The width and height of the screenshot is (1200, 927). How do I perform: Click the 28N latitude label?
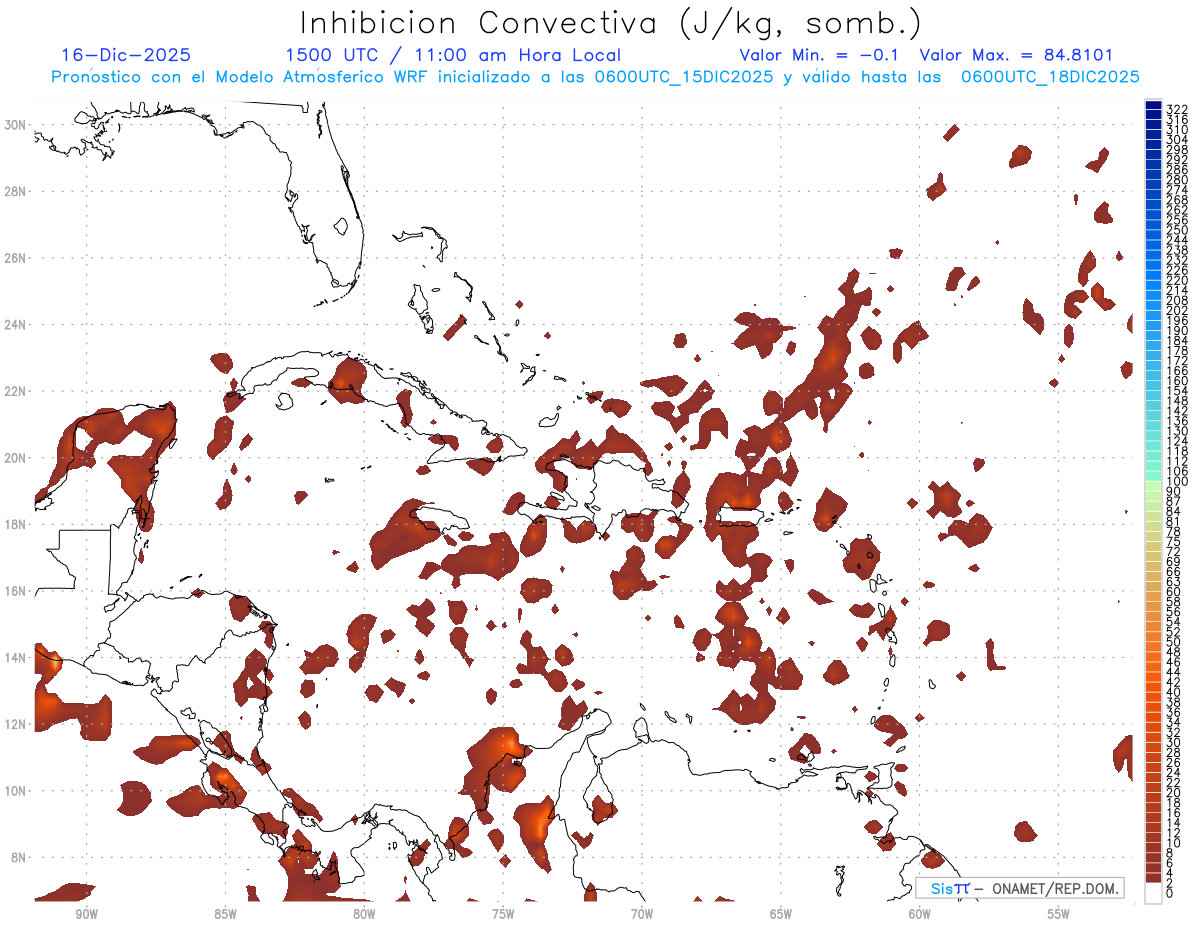tap(17, 191)
